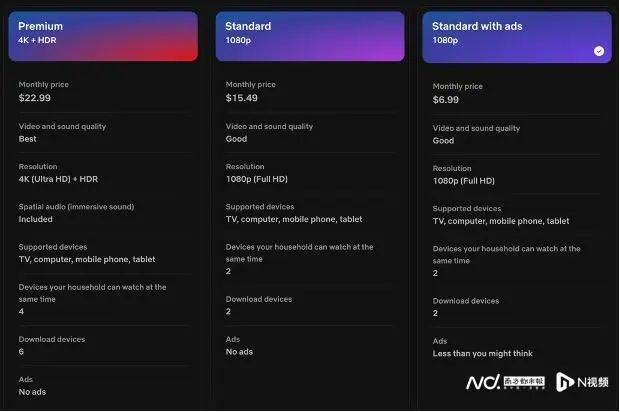The width and height of the screenshot is (620, 412).
Task: Click the checkmark on Standard with ads
Action: click(599, 50)
